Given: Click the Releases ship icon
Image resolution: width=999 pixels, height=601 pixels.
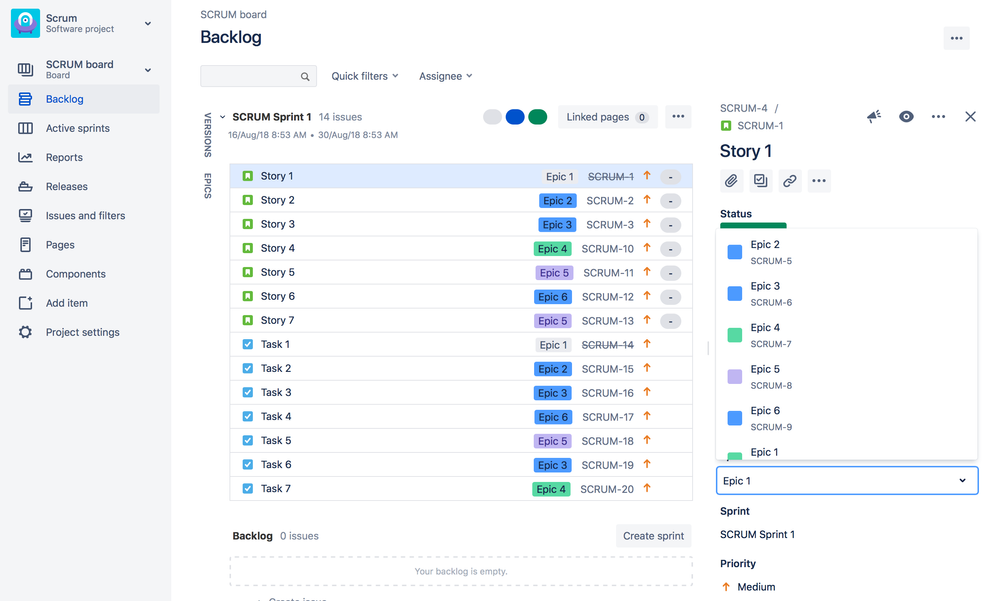Looking at the screenshot, I should coord(25,187).
